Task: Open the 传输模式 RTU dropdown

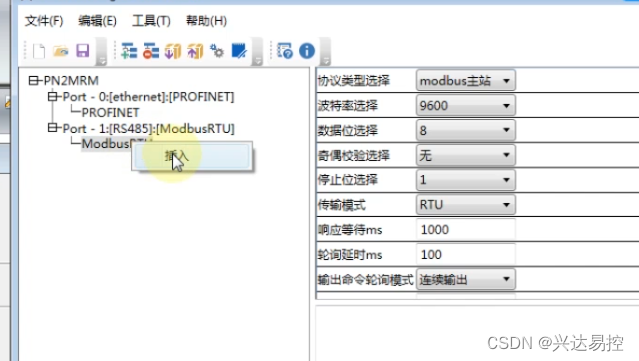Action: coord(465,205)
